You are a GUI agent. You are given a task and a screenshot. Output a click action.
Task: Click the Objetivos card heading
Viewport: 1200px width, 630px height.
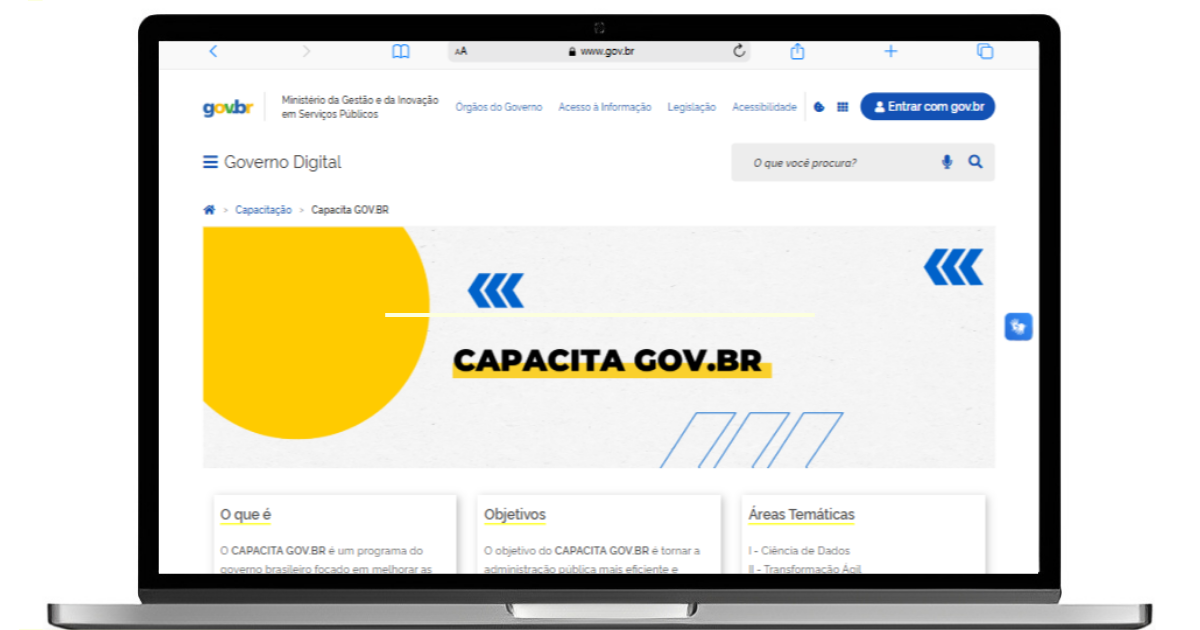click(515, 515)
